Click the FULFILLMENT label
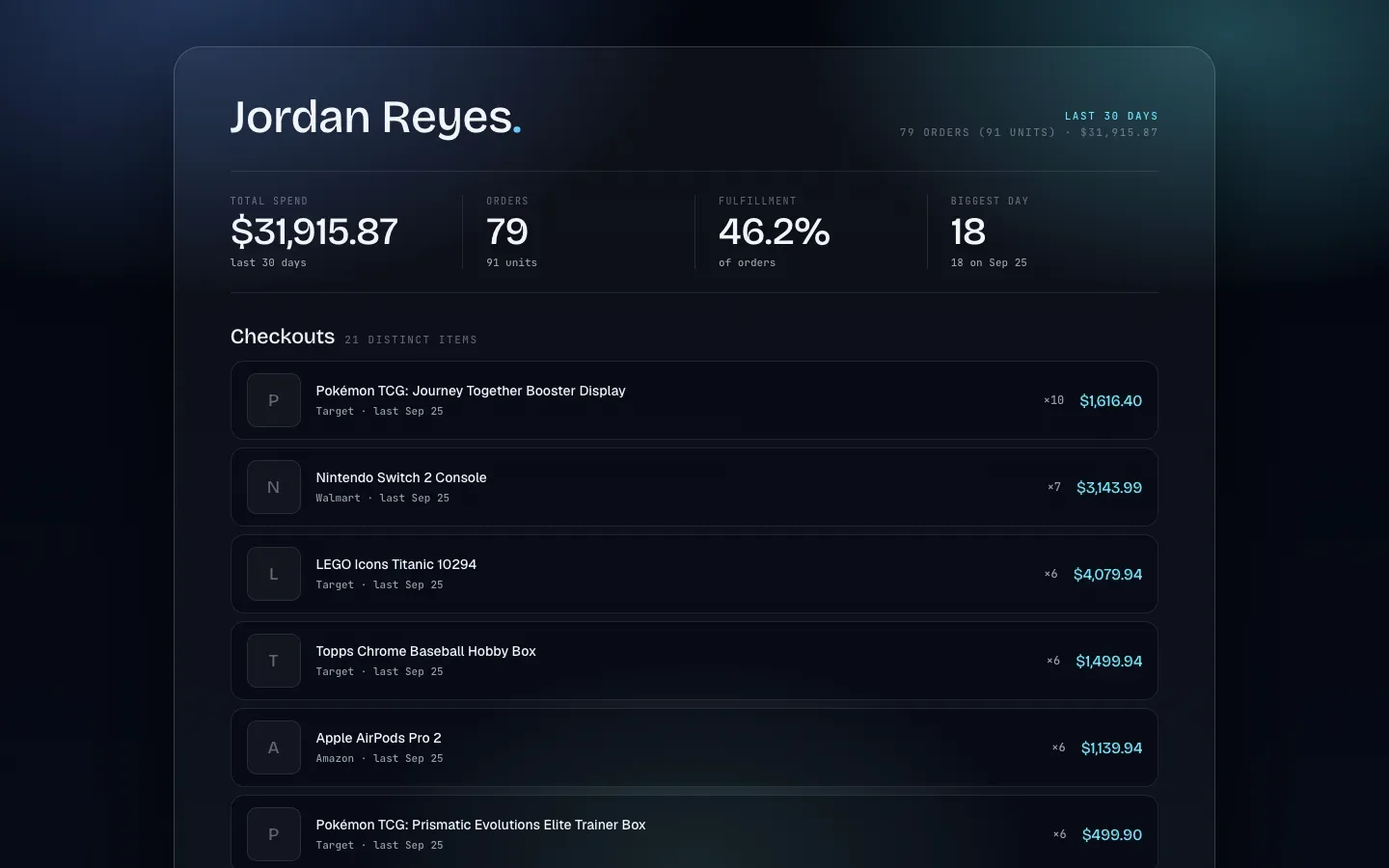The height and width of the screenshot is (868, 1389). click(x=757, y=201)
